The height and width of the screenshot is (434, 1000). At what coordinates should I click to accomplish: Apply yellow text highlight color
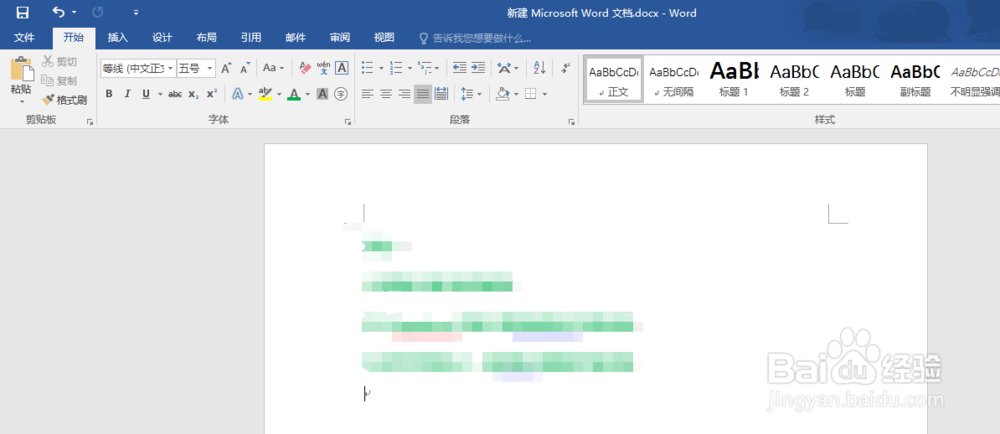pyautogui.click(x=265, y=94)
